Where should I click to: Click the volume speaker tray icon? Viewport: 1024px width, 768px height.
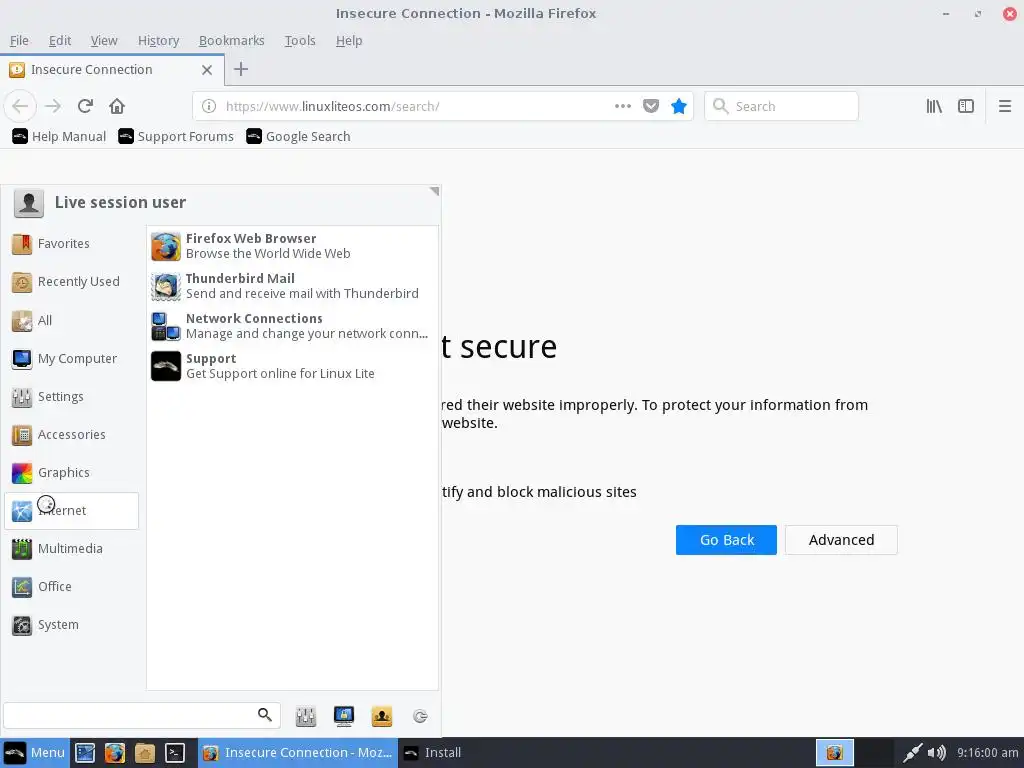pos(937,753)
